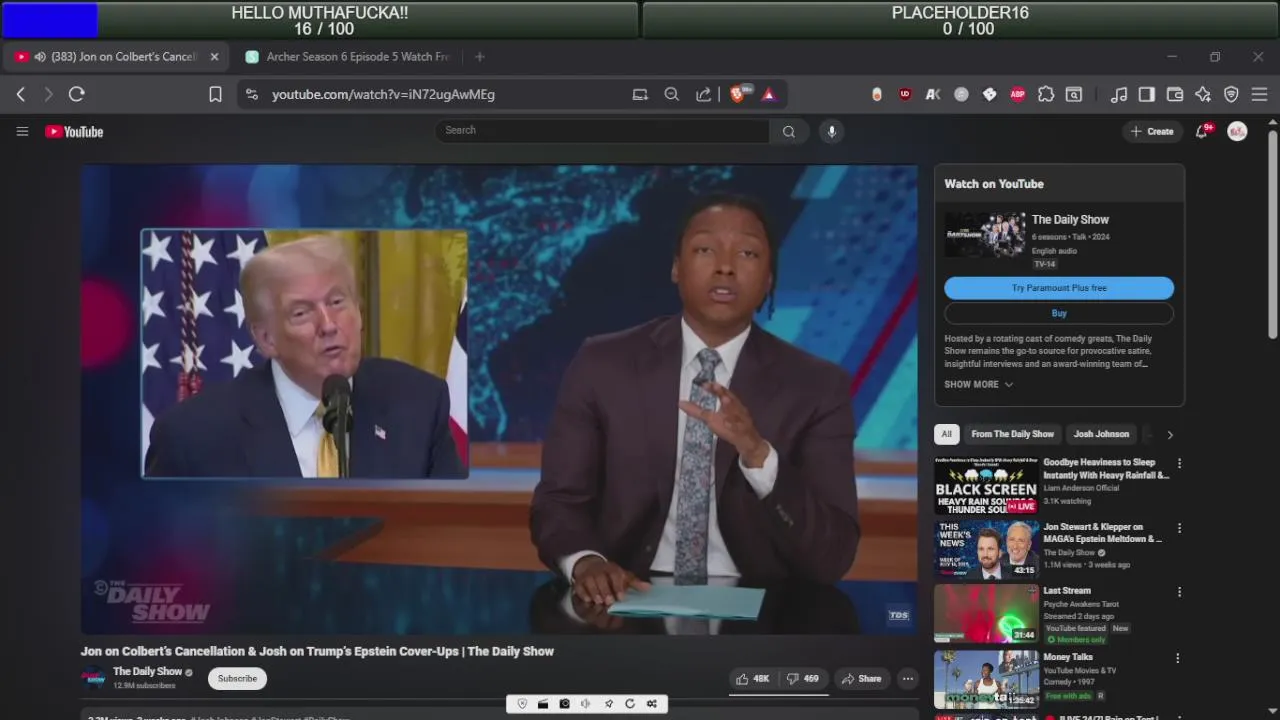View site information icon in address bar
Screen dimensions: 1280x720
[252, 94]
